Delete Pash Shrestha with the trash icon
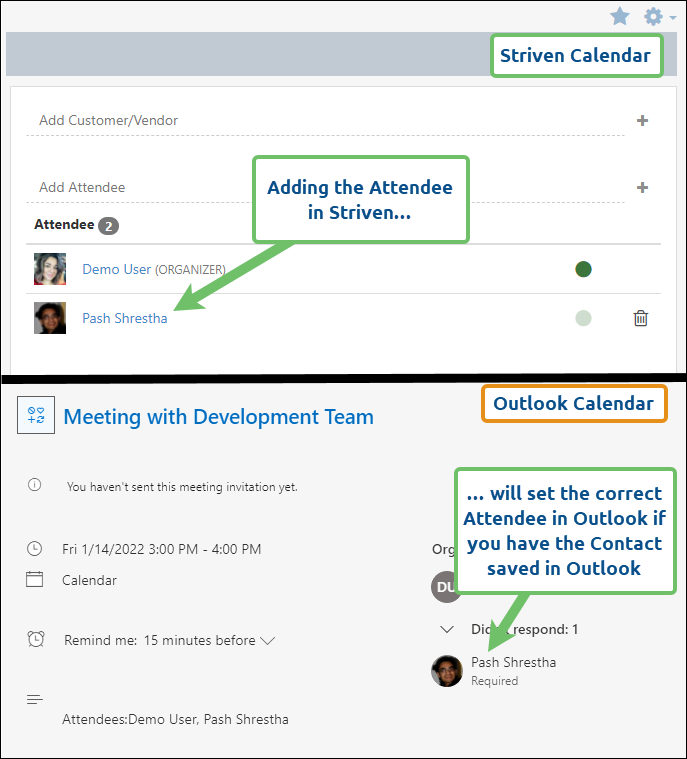687x759 pixels. [641, 318]
